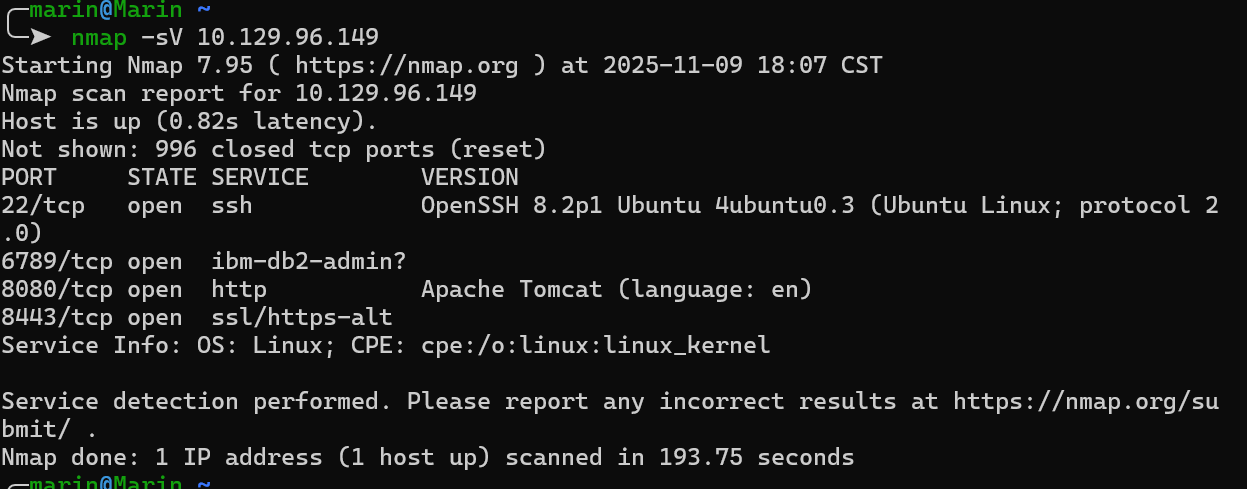Click the STATE column header
This screenshot has height=489, width=1247.
tap(162, 178)
